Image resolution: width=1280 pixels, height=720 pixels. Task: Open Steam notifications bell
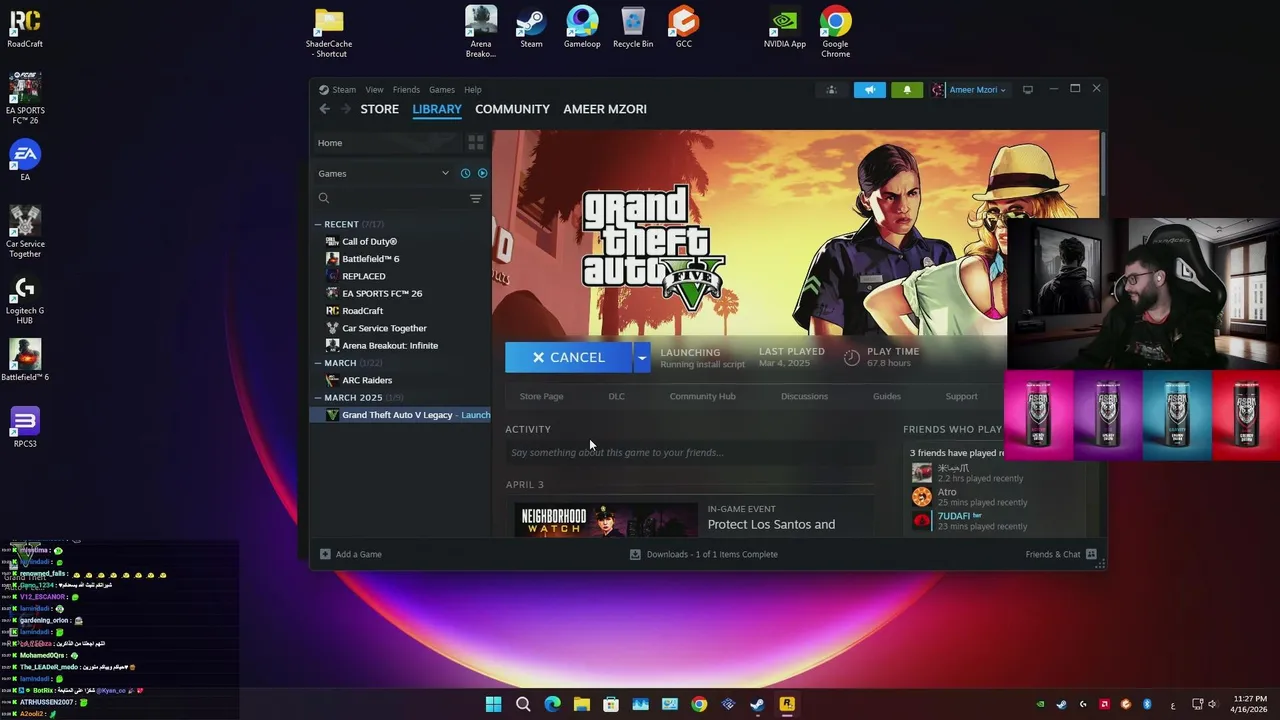click(907, 90)
